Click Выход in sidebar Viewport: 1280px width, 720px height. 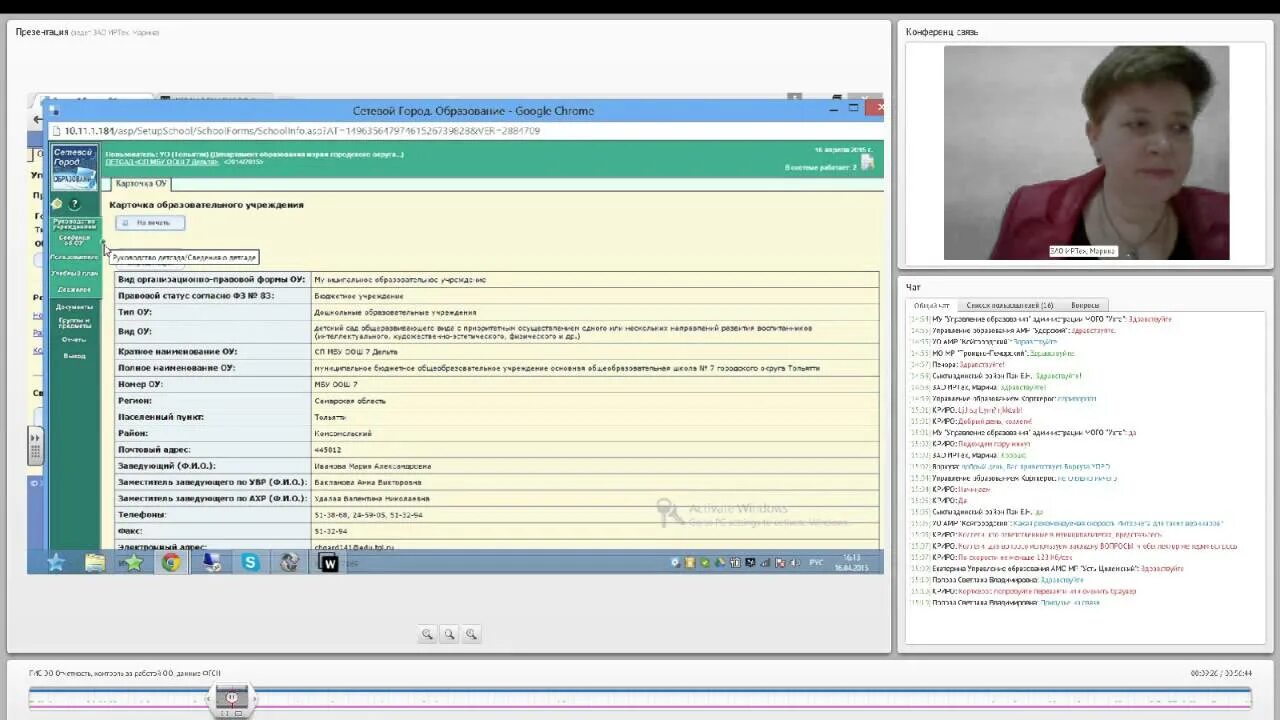75,355
